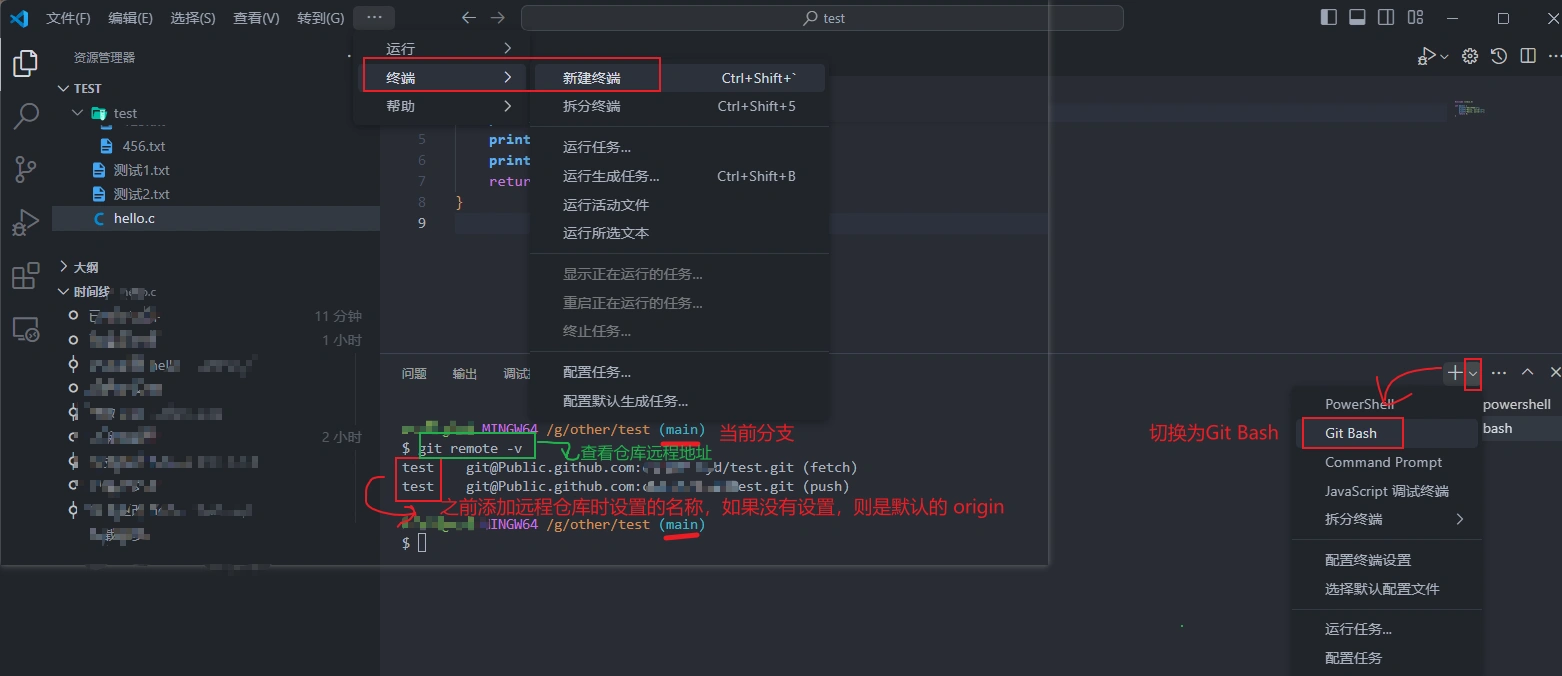Image resolution: width=1562 pixels, height=676 pixels.
Task: Open editor toolbar more actions ellipsis
Action: pos(1553,57)
